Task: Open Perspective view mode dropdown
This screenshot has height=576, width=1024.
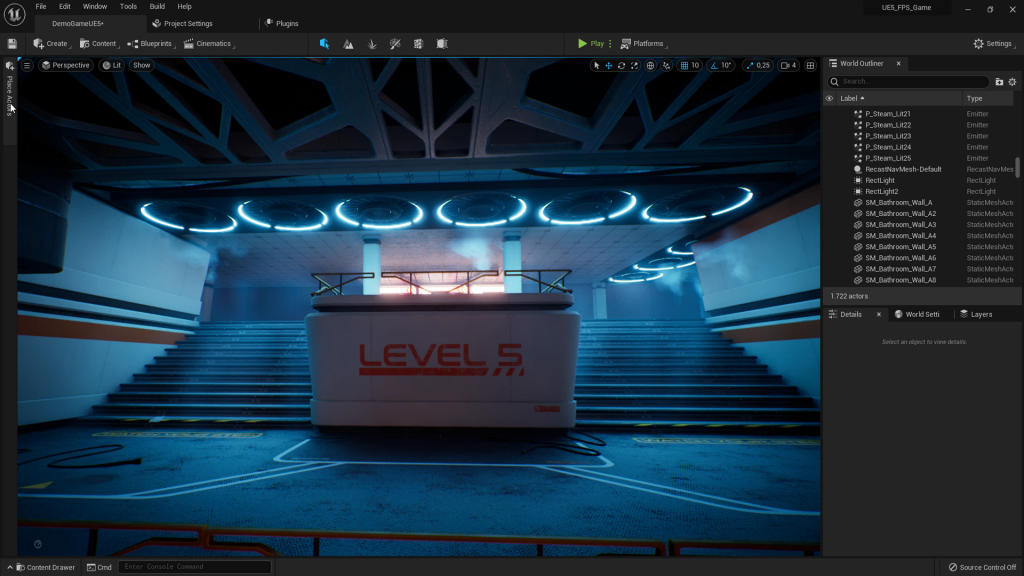Action: (x=65, y=65)
